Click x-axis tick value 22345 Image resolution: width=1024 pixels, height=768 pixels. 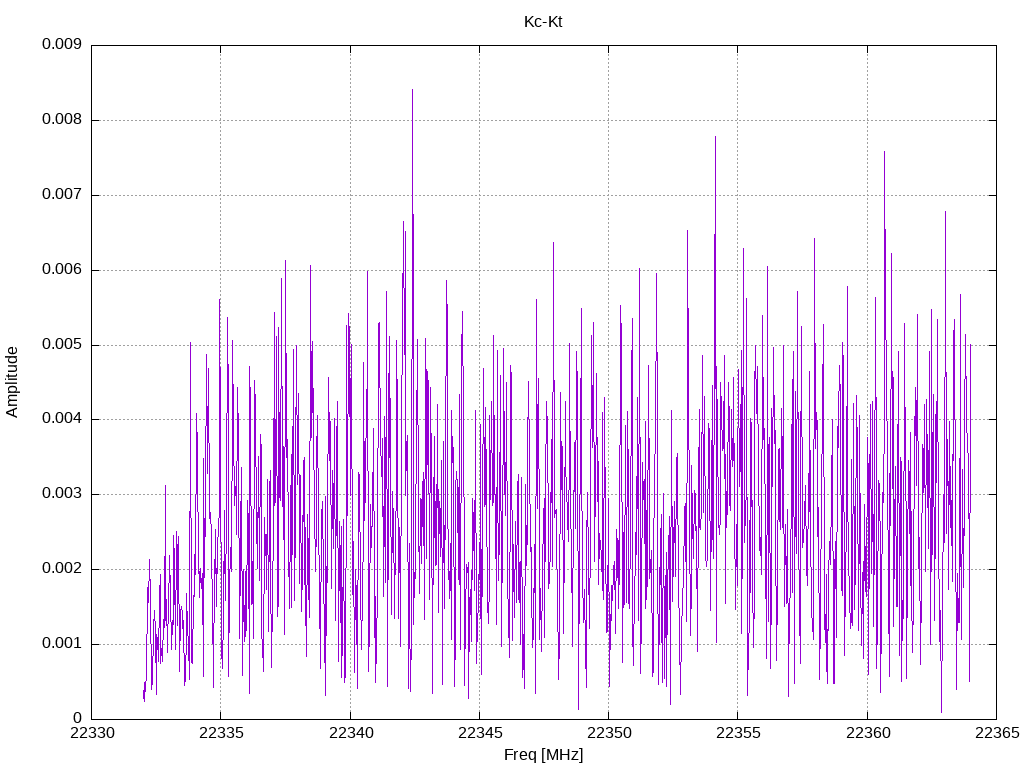point(480,733)
